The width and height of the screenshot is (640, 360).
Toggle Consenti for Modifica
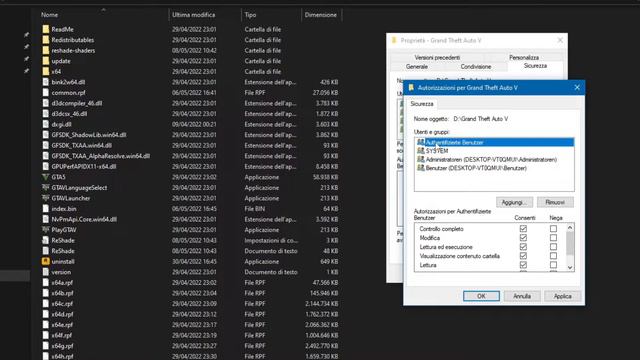pyautogui.click(x=523, y=238)
